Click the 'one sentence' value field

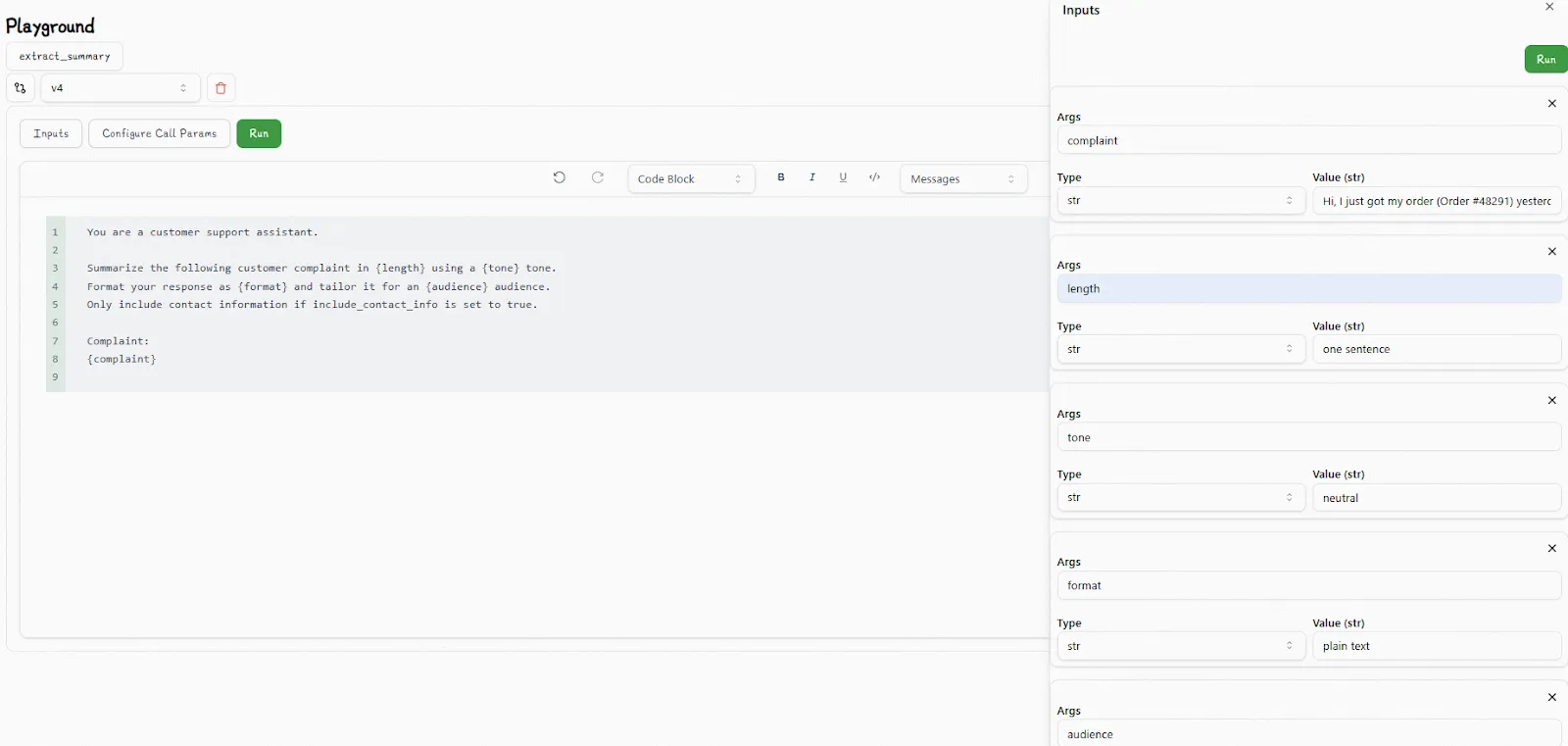click(x=1436, y=349)
